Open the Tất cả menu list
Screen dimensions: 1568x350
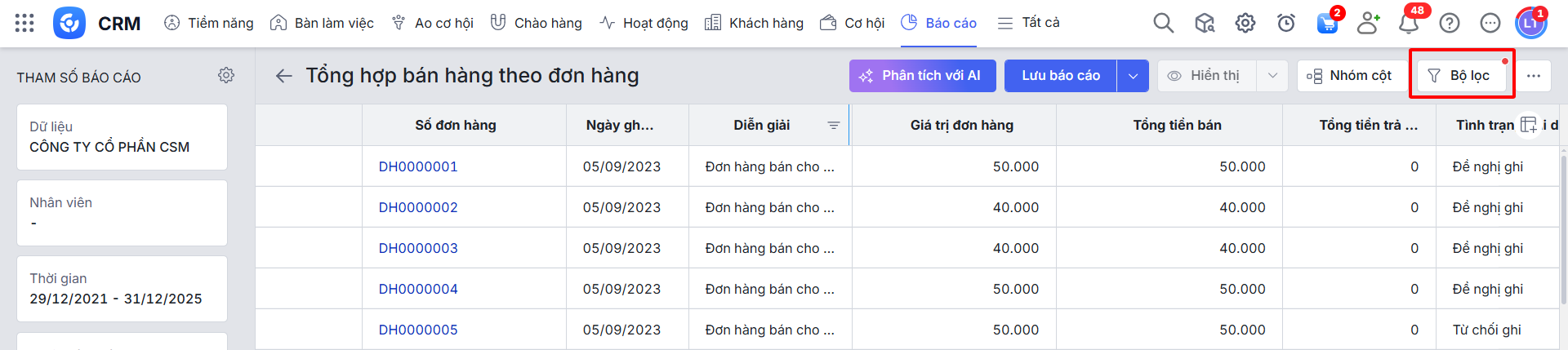tap(1029, 23)
